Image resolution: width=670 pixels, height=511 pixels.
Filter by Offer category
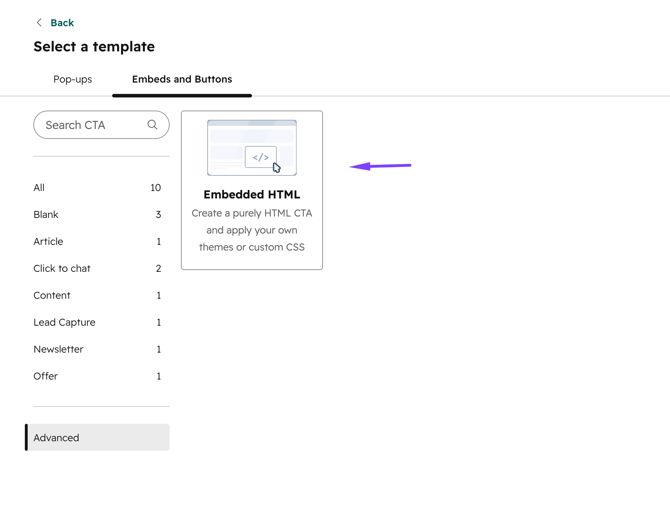point(97,376)
